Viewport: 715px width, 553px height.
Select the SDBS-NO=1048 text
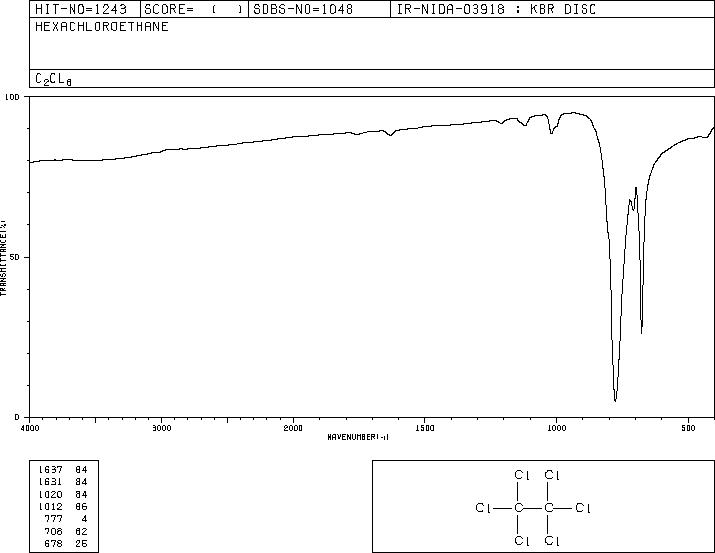point(303,9)
